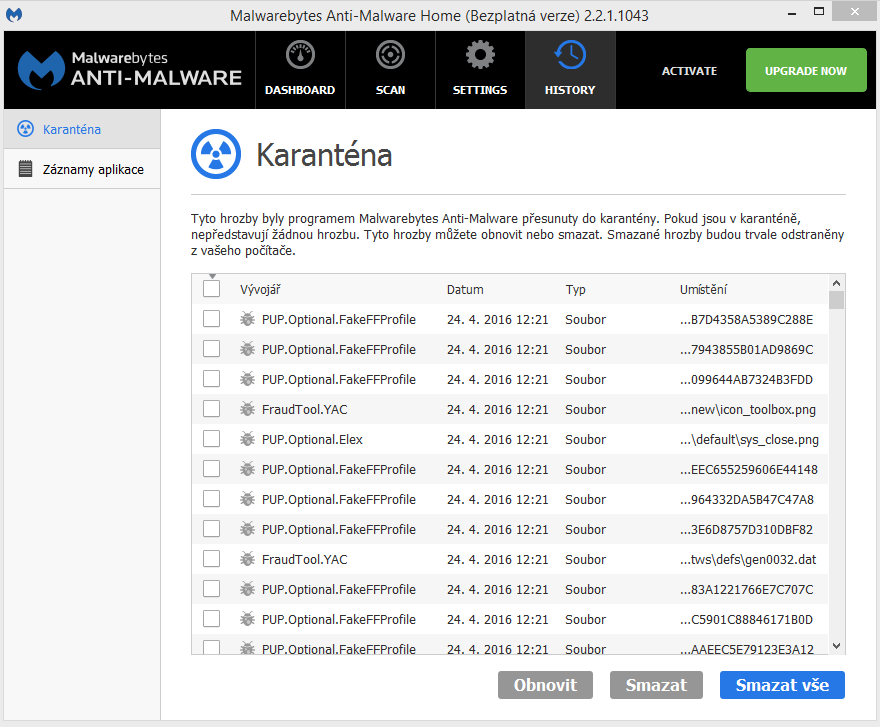The image size is (880, 727).
Task: Click the gray Smazat button
Action: coord(656,685)
